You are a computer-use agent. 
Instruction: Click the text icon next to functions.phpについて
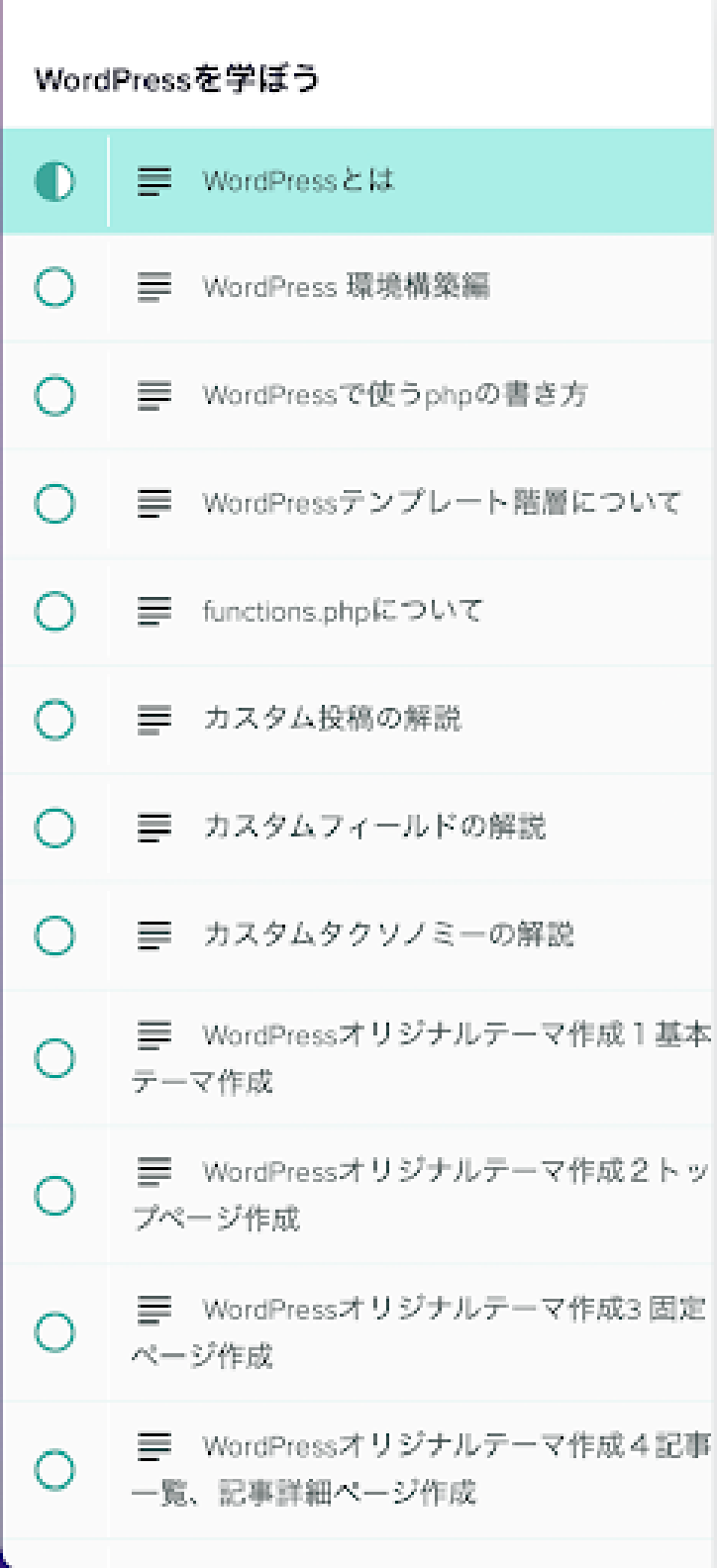point(154,611)
